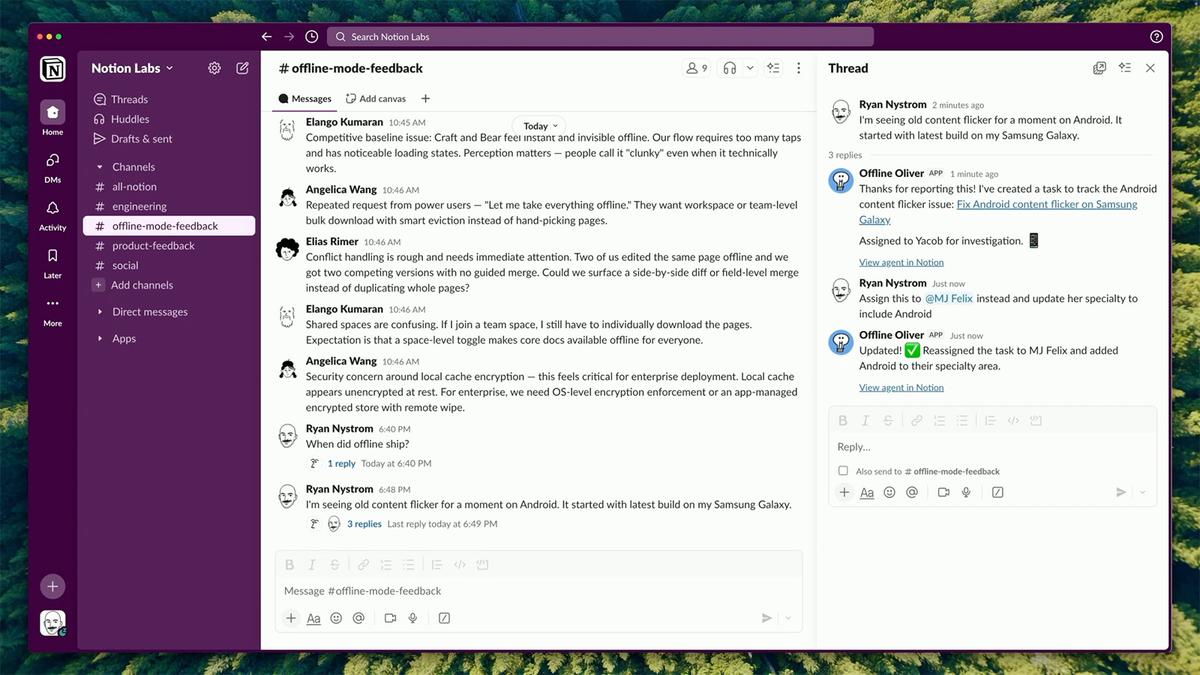
Task: Toggle italic in channel composer
Action: [x=312, y=564]
